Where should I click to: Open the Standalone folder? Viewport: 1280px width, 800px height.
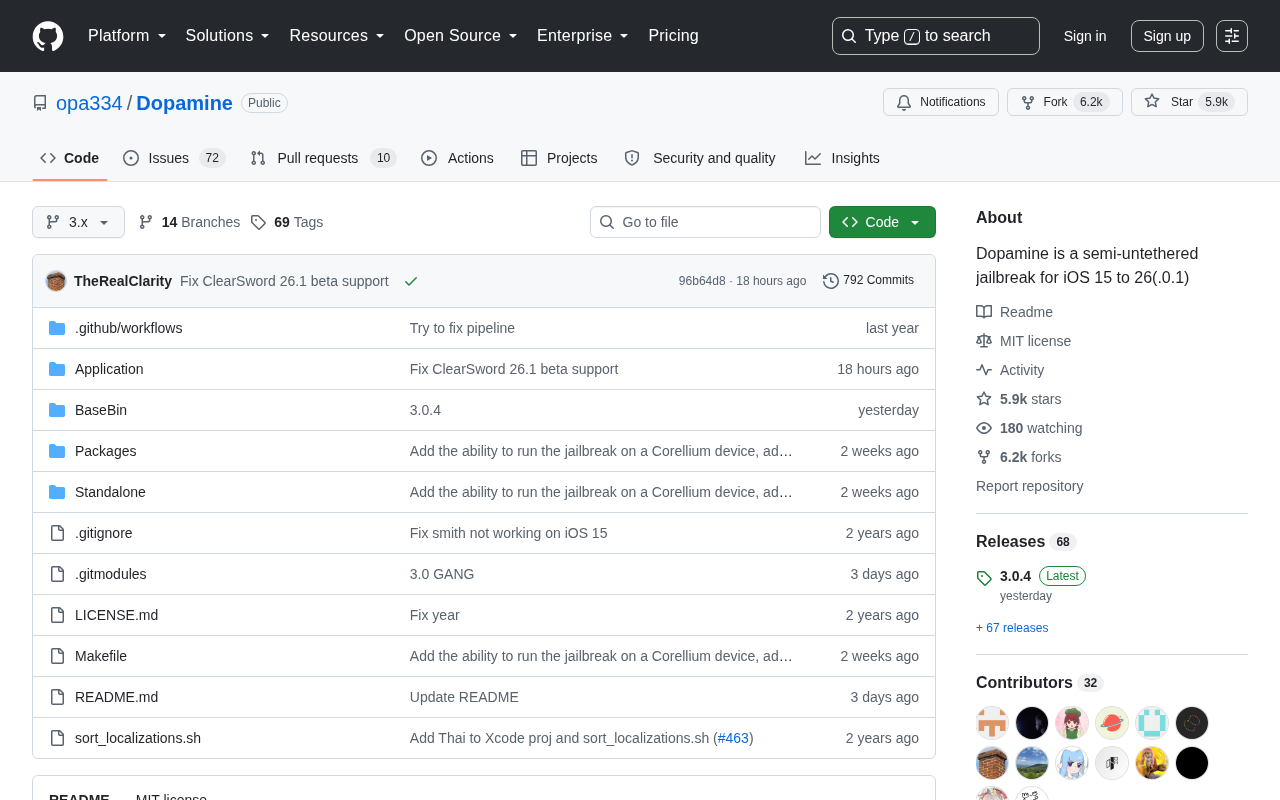(x=110, y=492)
